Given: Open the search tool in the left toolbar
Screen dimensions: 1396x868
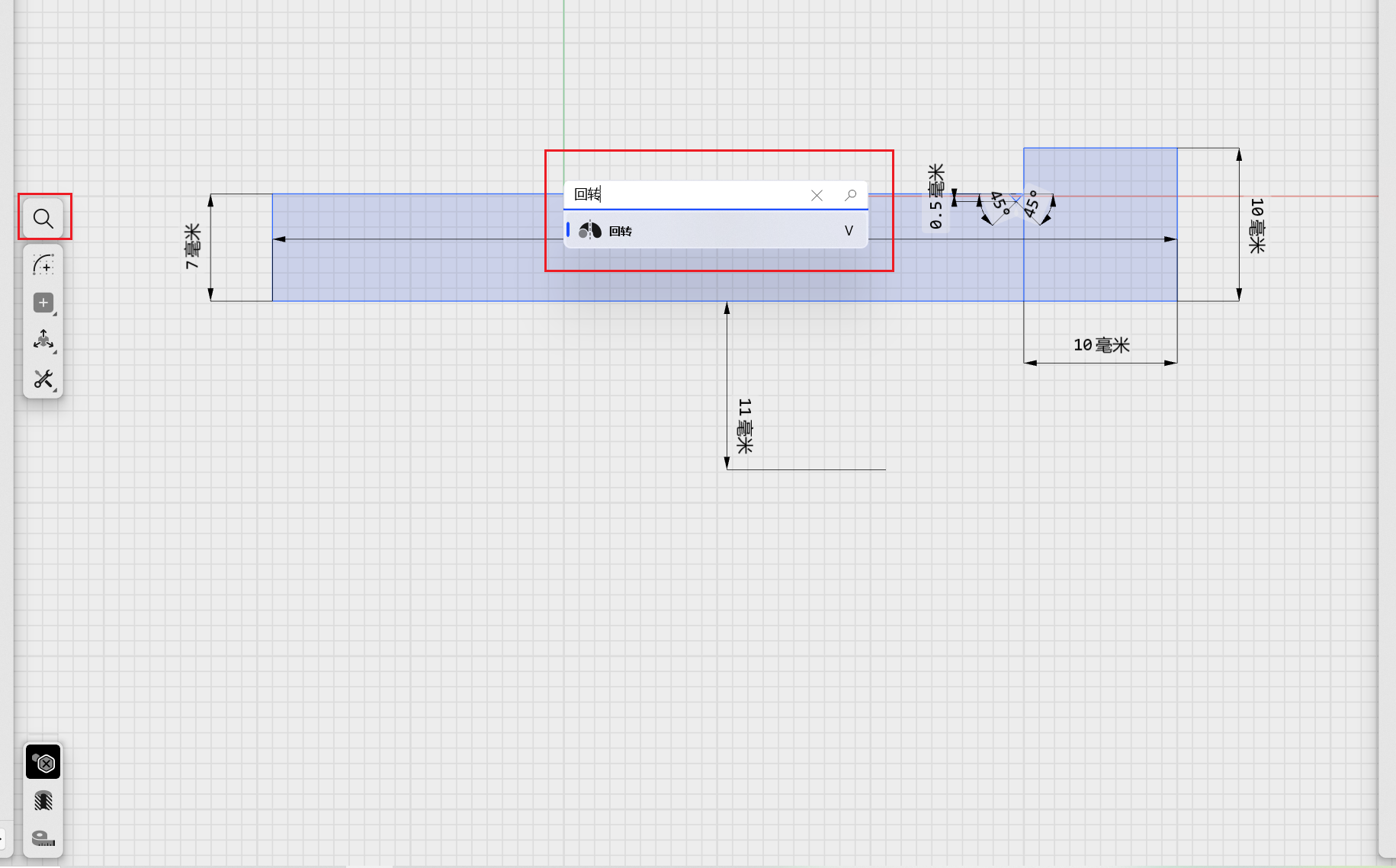Looking at the screenshot, I should pos(43,219).
